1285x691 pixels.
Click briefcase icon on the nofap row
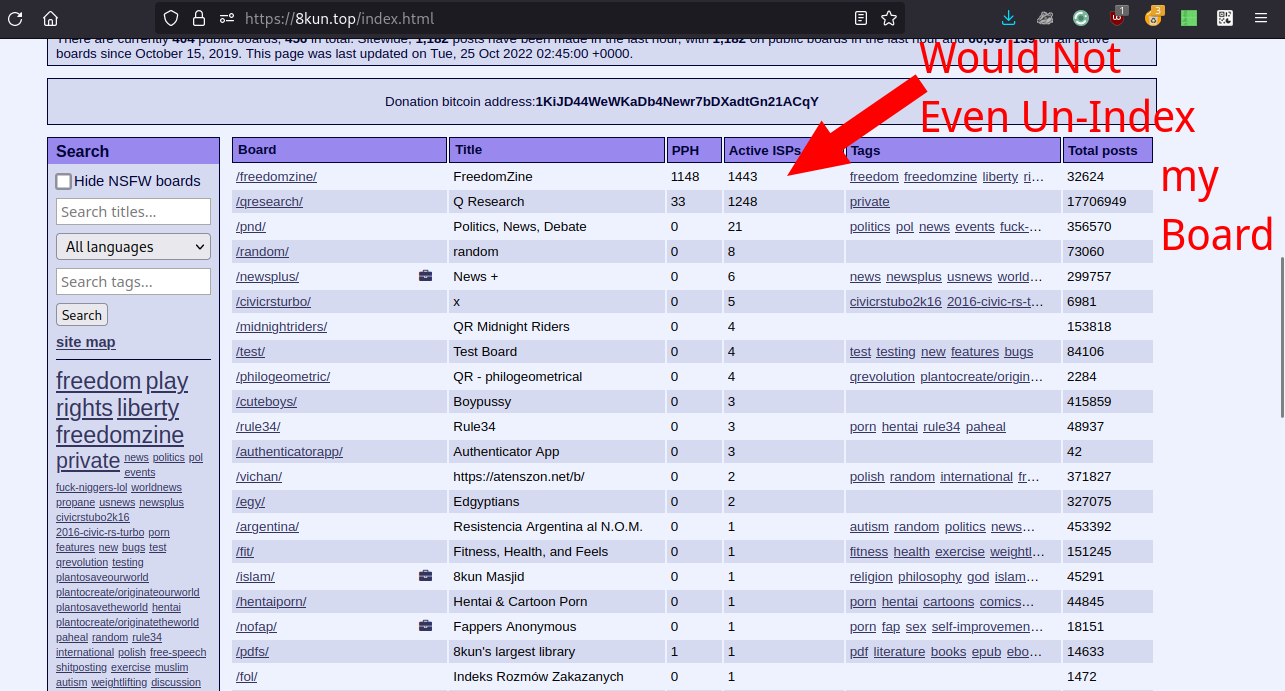[x=426, y=626]
